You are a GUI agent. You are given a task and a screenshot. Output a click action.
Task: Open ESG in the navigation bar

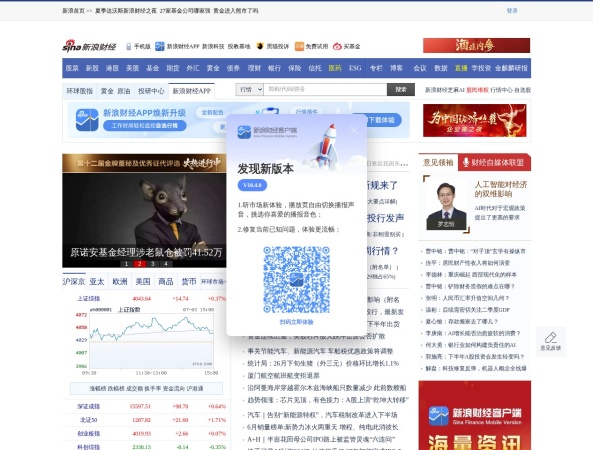point(355,68)
